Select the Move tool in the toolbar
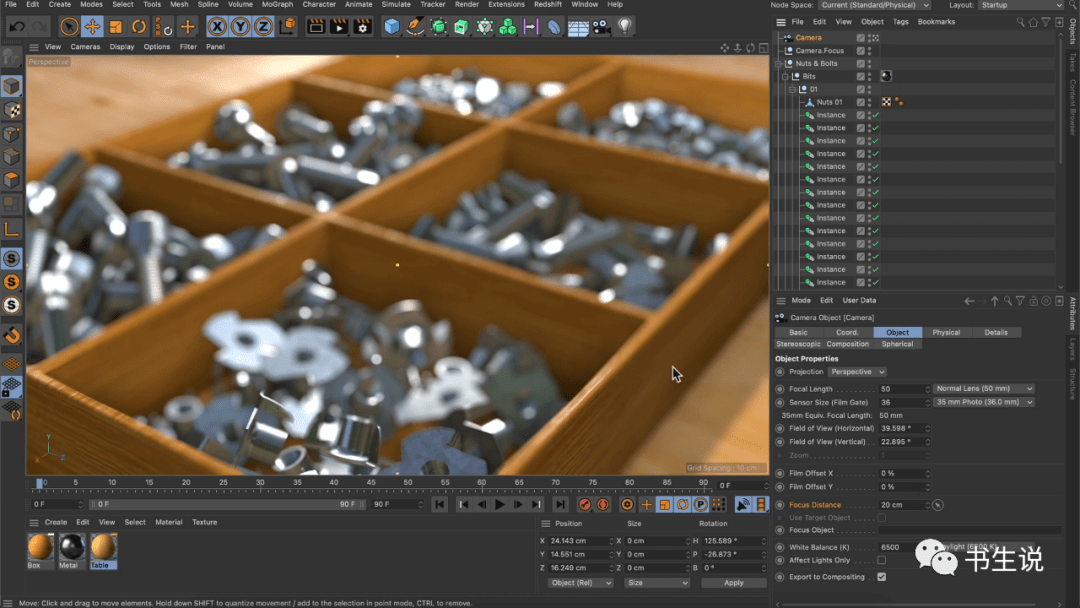The height and width of the screenshot is (608, 1080). pyautogui.click(x=93, y=25)
